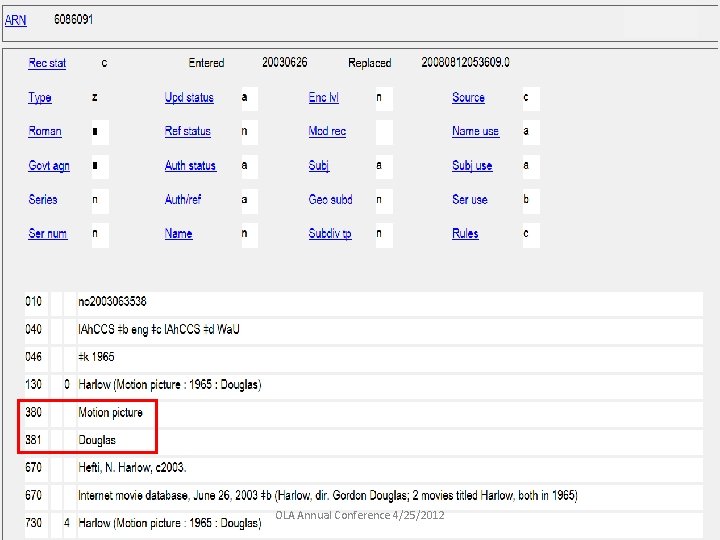Click the Subj use link
The width and height of the screenshot is (720, 540).
pyautogui.click(x=472, y=166)
